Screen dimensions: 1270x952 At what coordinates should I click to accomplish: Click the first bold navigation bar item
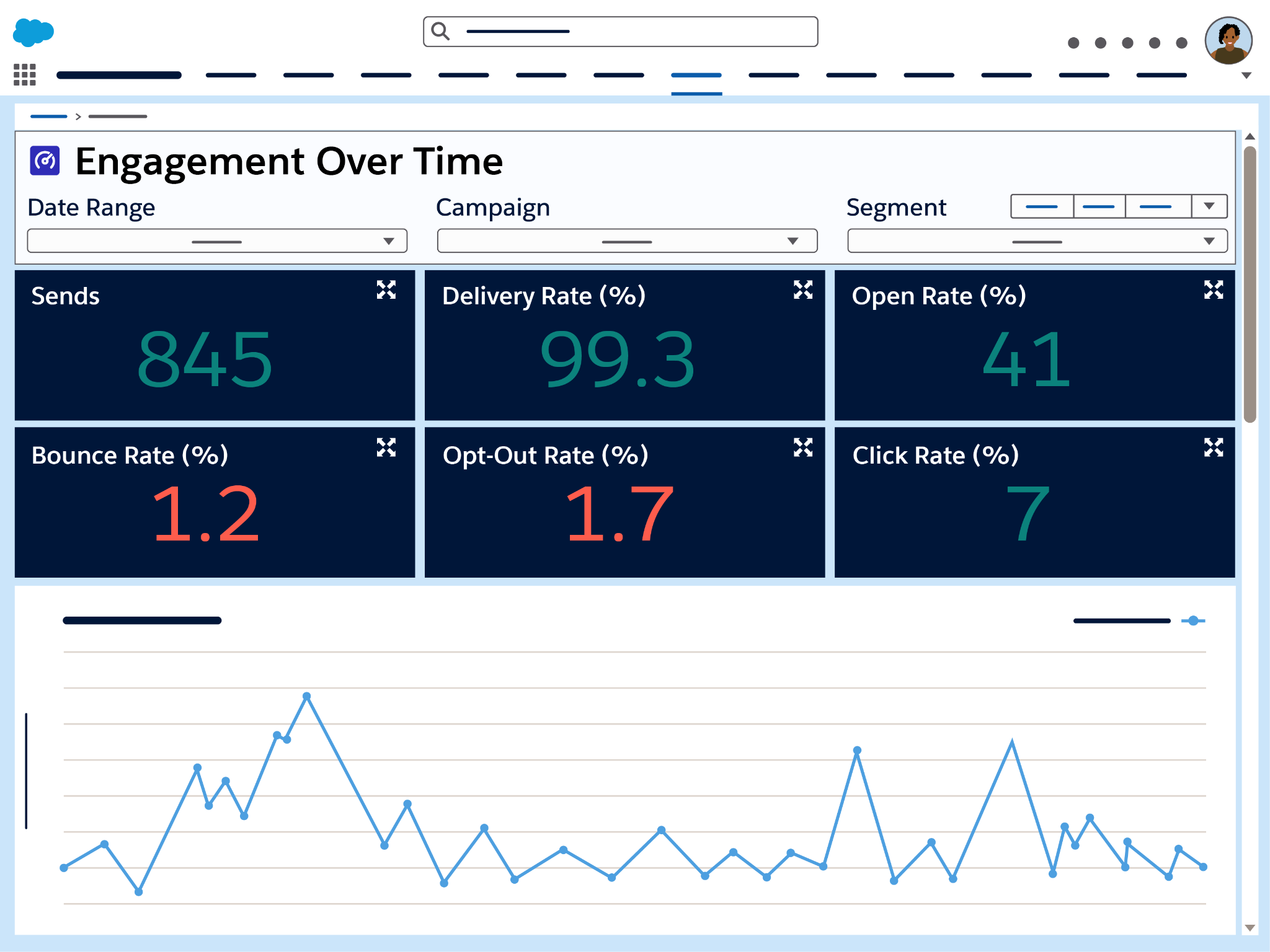click(x=119, y=76)
